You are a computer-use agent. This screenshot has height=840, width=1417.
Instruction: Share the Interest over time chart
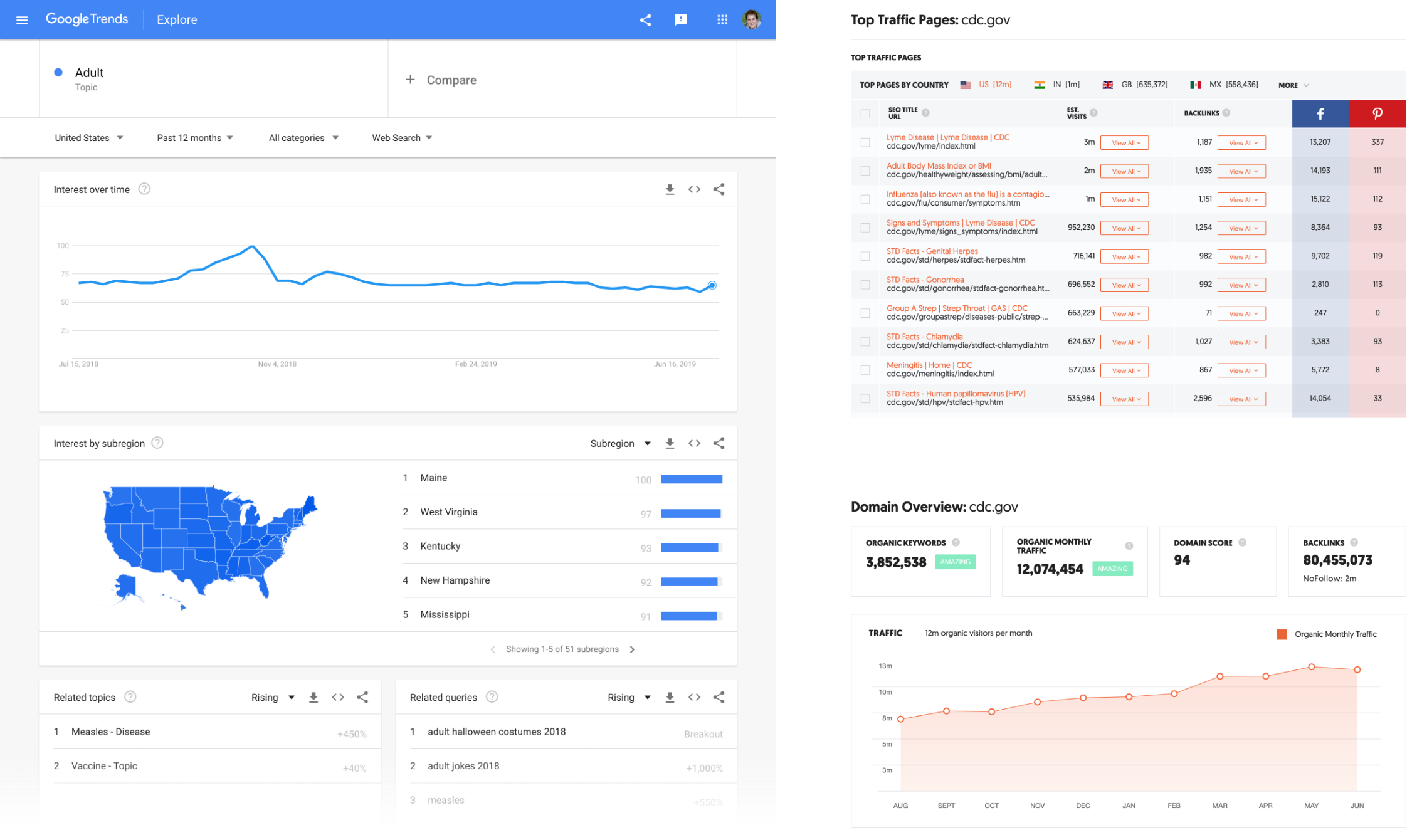pos(719,189)
